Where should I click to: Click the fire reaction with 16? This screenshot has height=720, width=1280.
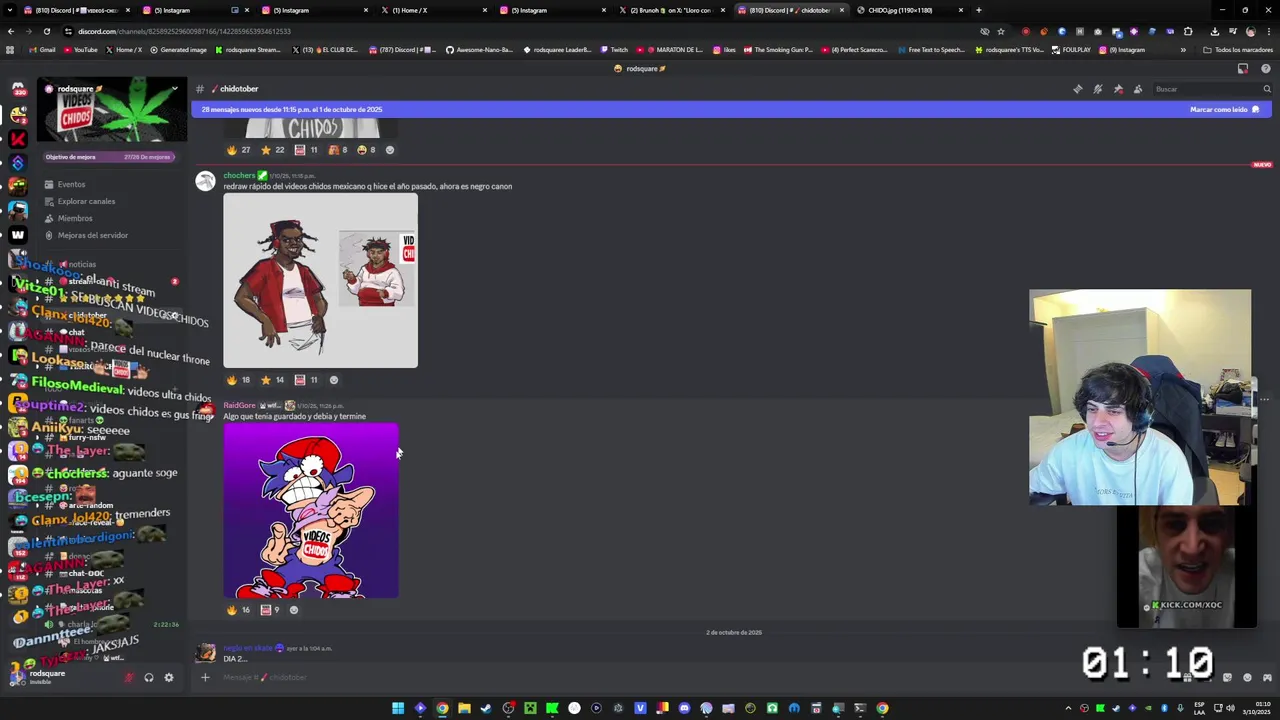(239, 610)
